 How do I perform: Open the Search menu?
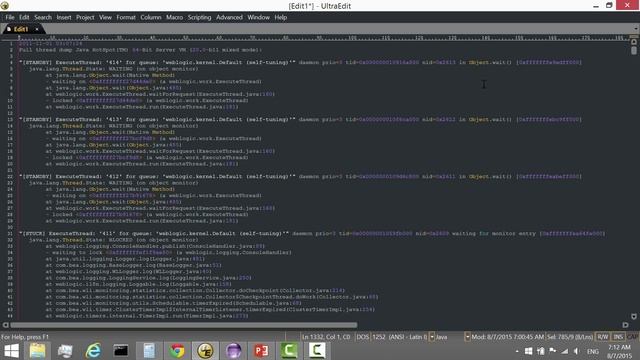click(x=43, y=17)
